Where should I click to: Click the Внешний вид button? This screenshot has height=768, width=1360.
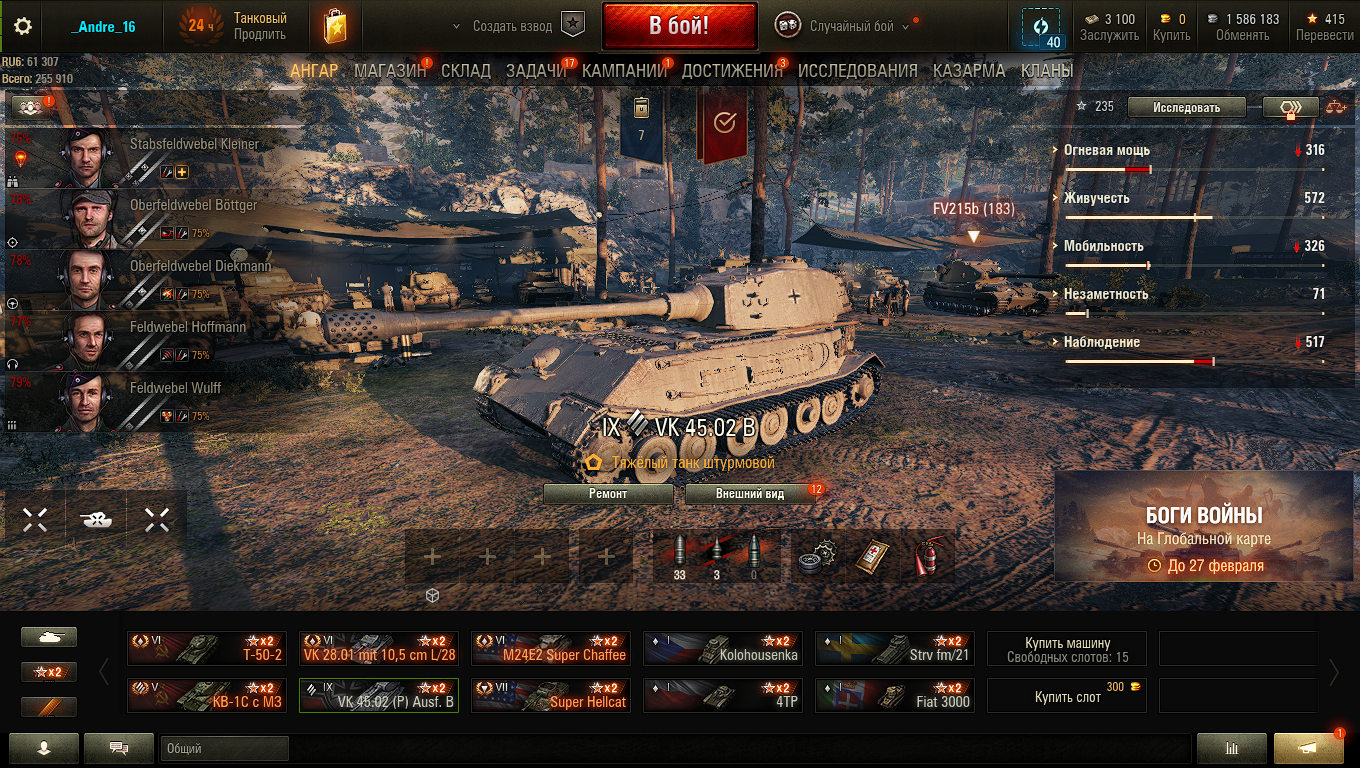point(750,494)
